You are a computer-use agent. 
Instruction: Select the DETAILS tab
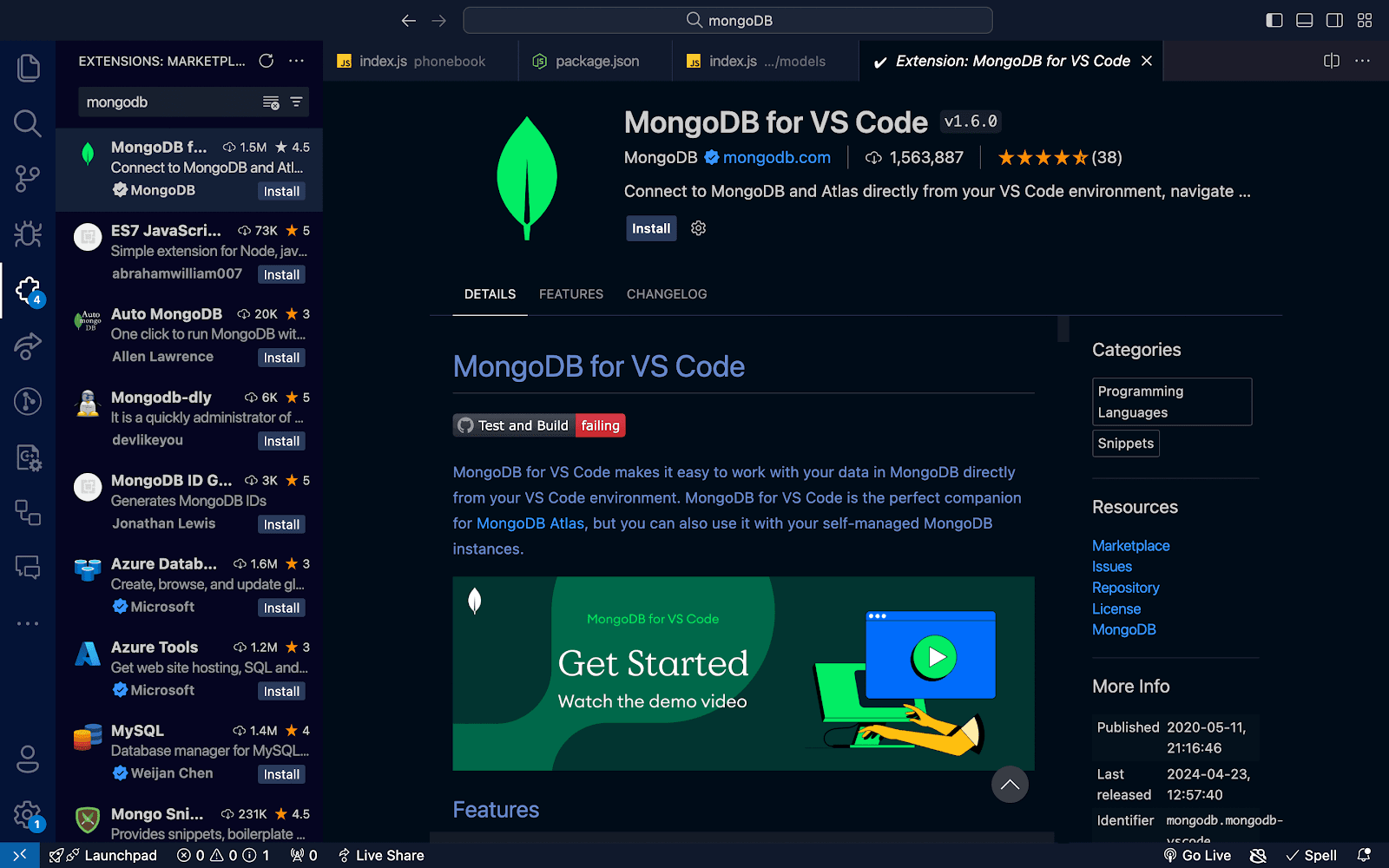(x=490, y=294)
